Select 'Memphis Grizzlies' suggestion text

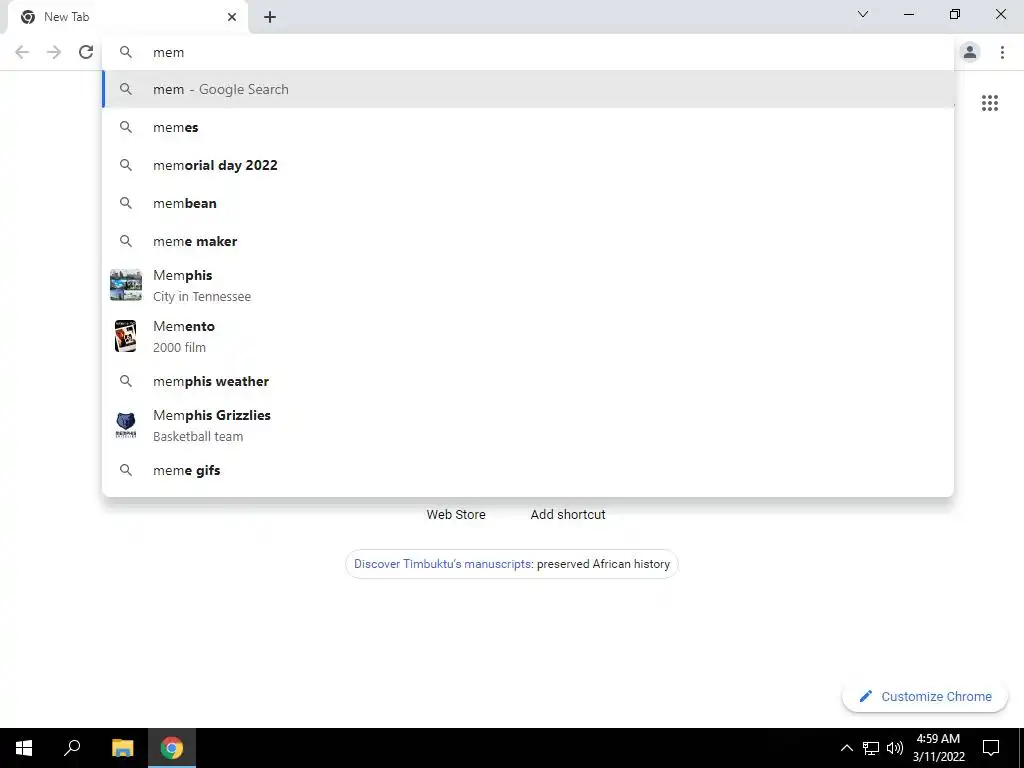tap(212, 415)
